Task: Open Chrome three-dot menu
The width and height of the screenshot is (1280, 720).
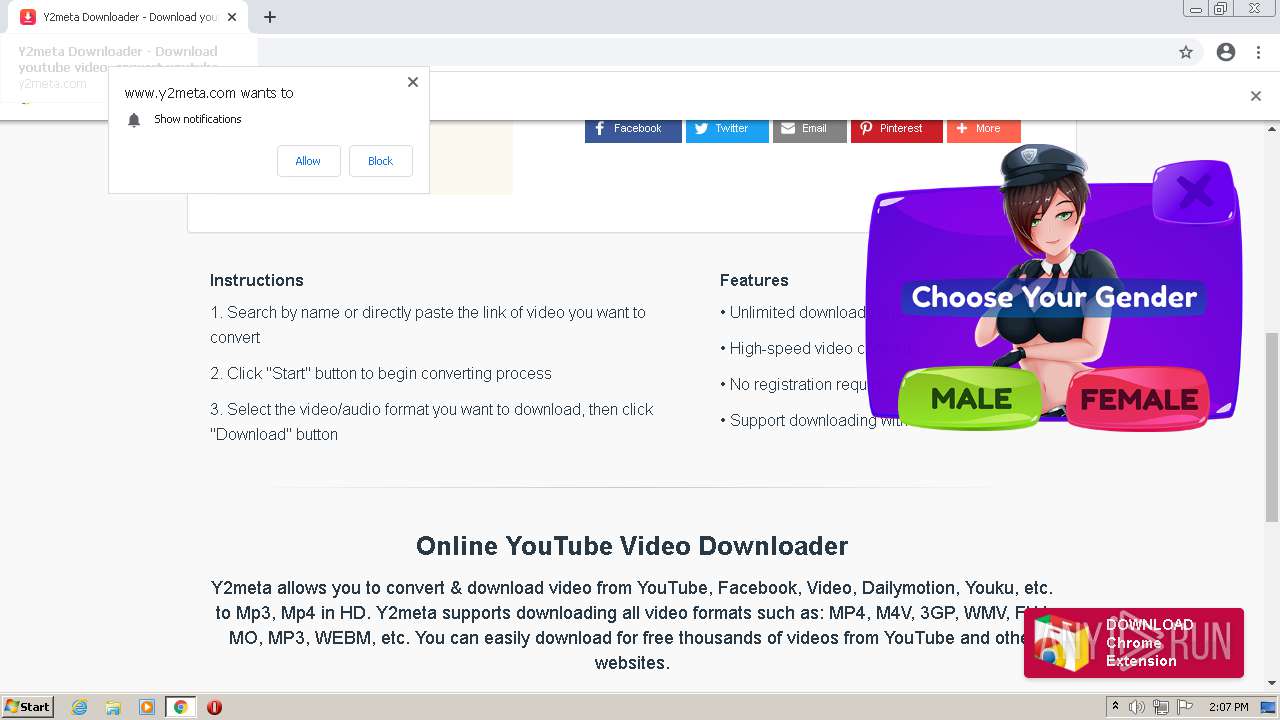Action: click(1258, 52)
